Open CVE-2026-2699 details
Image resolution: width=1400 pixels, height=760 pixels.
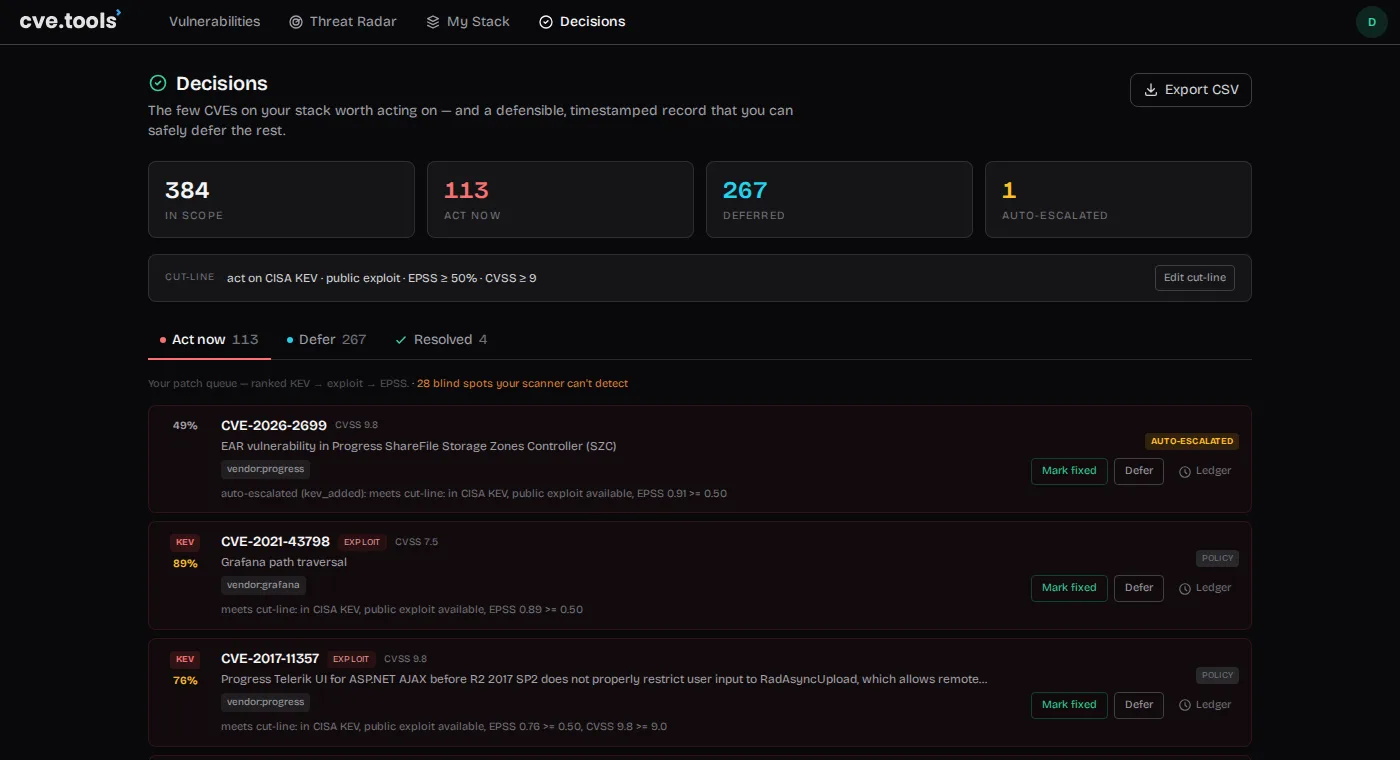[x=274, y=425]
